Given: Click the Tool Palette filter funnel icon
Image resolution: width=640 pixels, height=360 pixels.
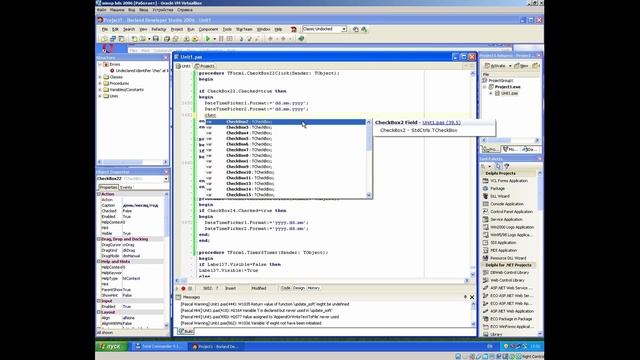Looking at the screenshot, I should (507, 166).
